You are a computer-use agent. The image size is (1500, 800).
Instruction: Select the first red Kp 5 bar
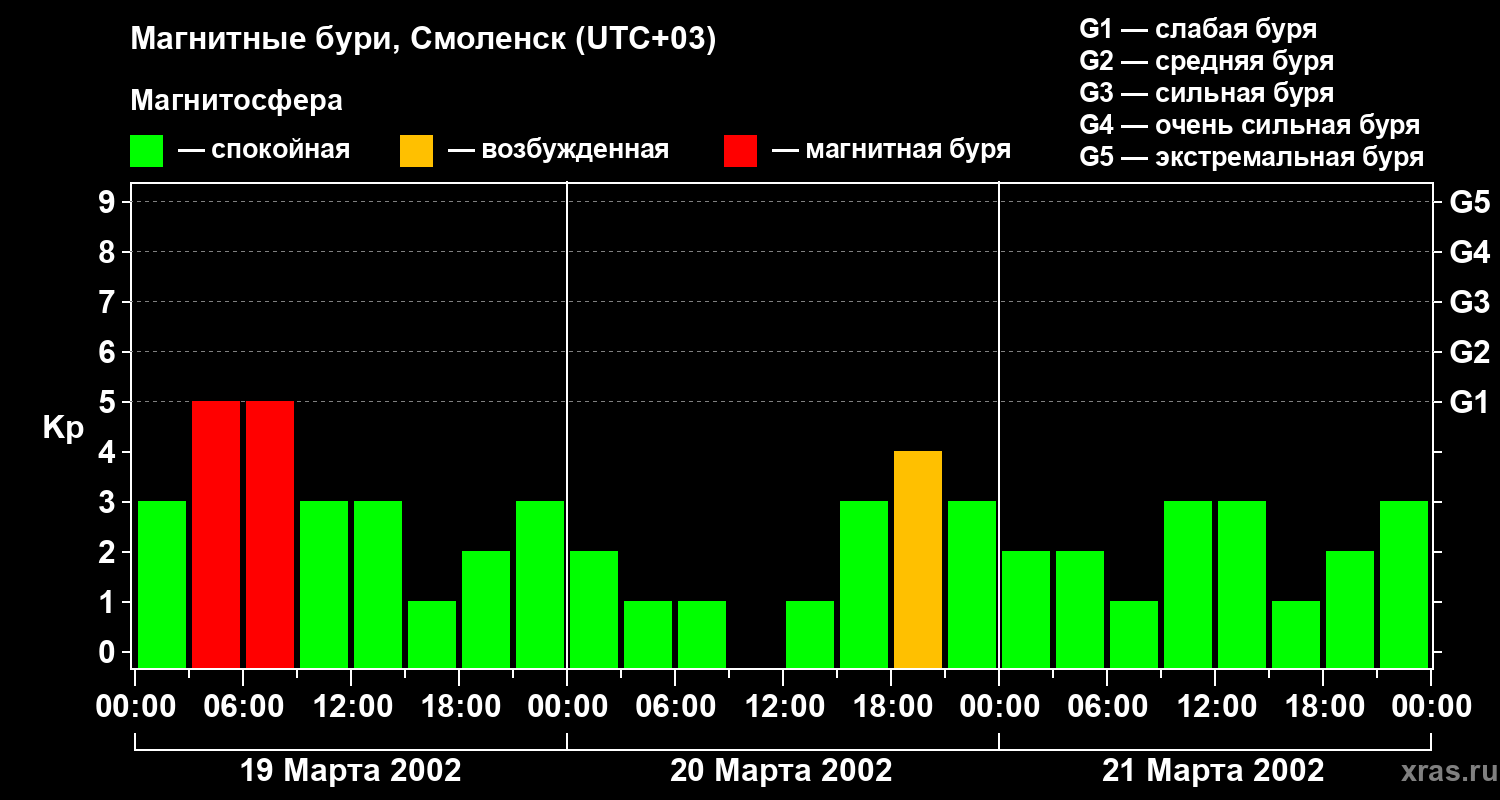tap(216, 535)
